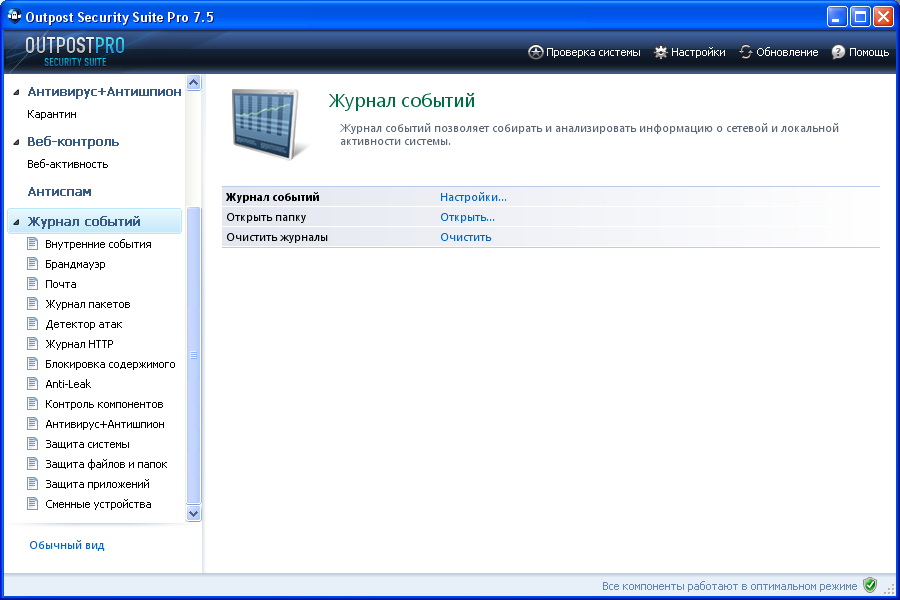Click the document icon beside Защита файлов и папок
This screenshot has width=900, height=600.
33,463
